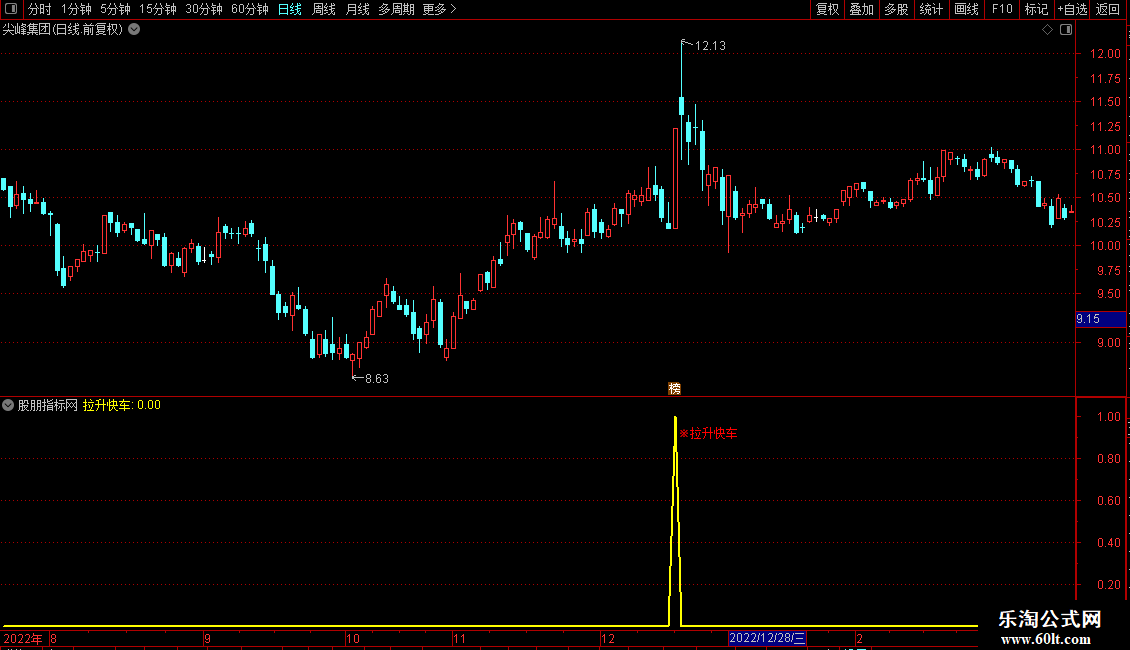Add stock via +自选 button
The image size is (1130, 650).
tap(1072, 9)
